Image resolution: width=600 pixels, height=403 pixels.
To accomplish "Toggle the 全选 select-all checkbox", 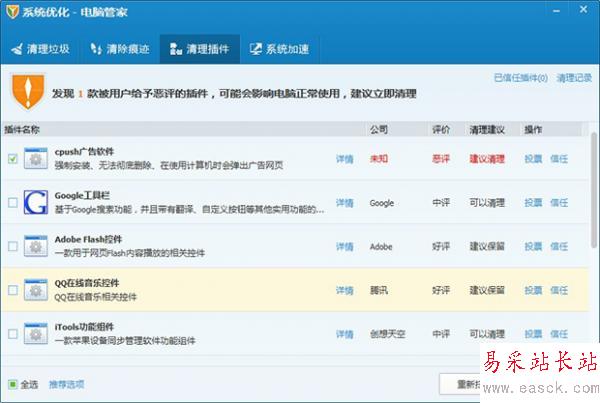I will (13, 384).
